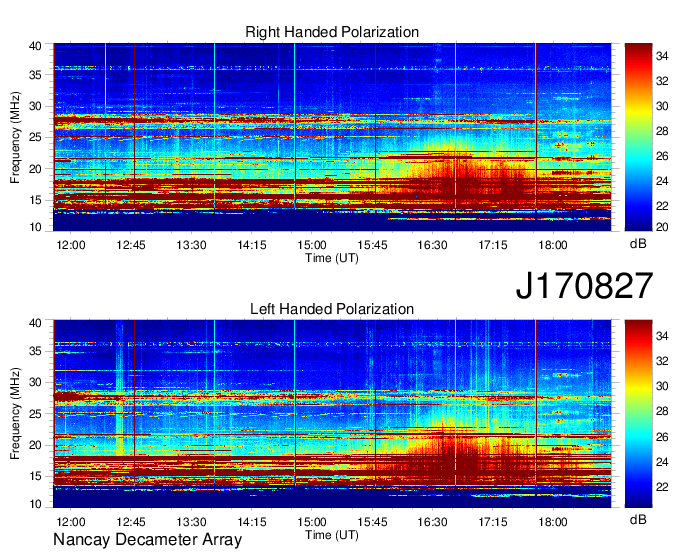Click the 26 value on bottom colorbar

click(662, 437)
